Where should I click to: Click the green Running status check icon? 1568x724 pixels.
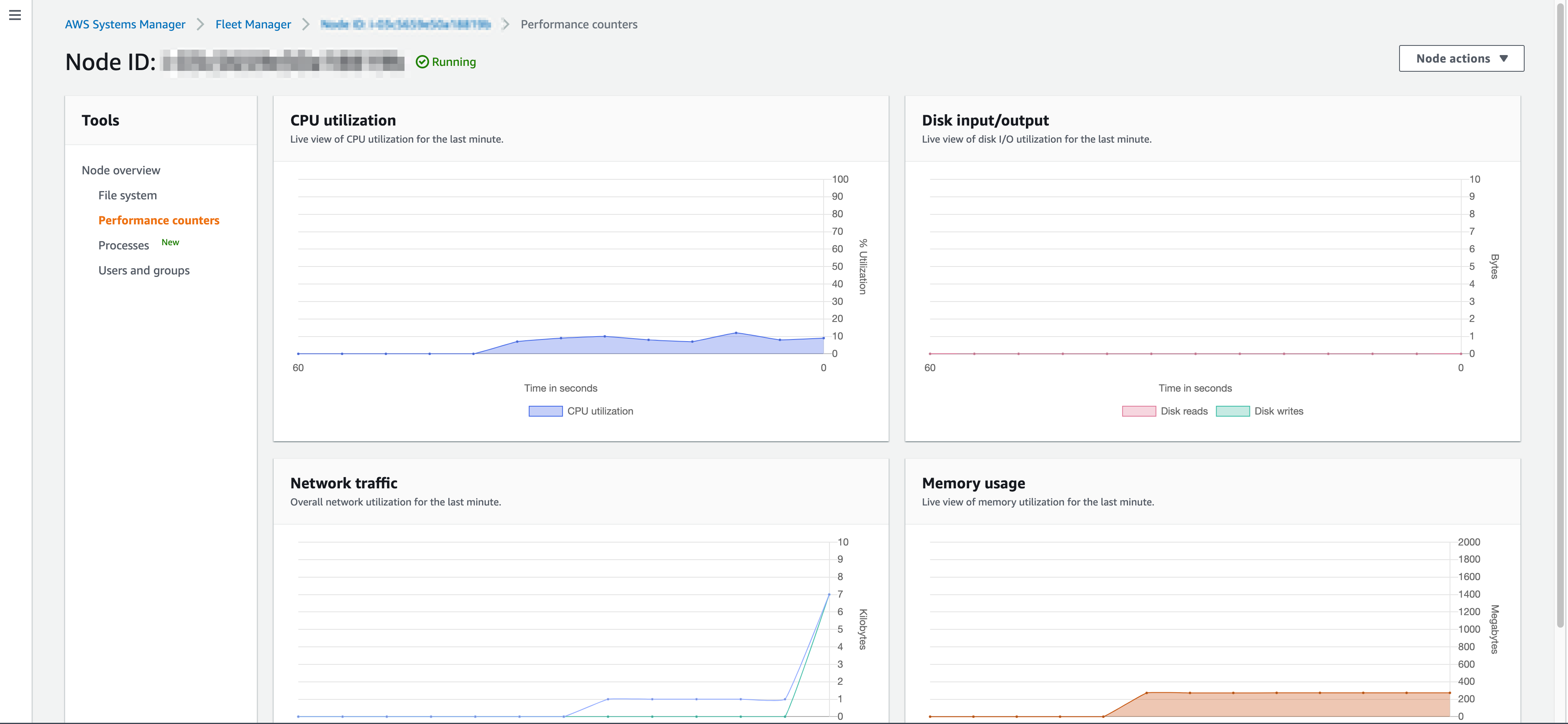[x=422, y=62]
